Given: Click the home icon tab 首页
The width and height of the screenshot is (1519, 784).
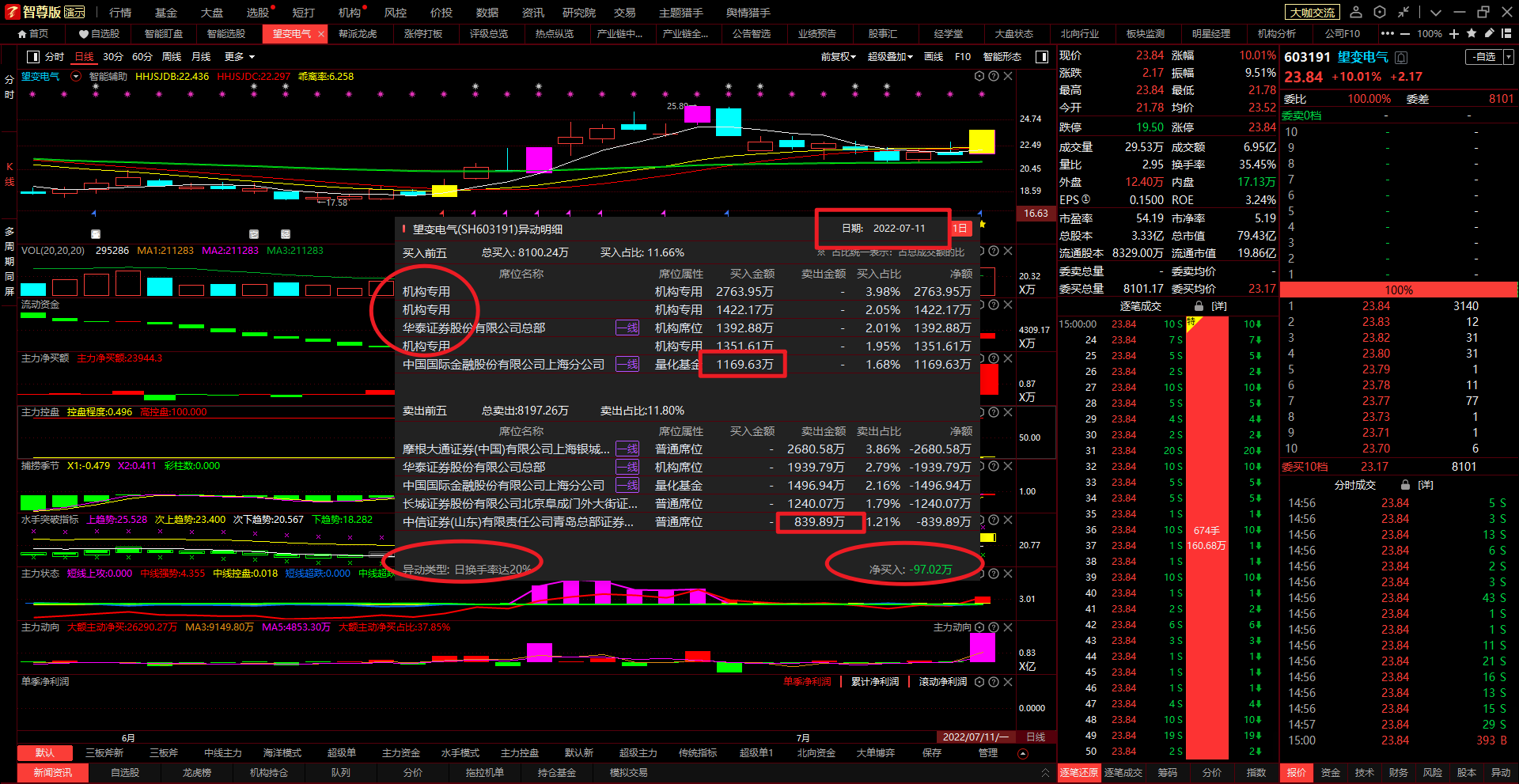Looking at the screenshot, I should [32, 34].
